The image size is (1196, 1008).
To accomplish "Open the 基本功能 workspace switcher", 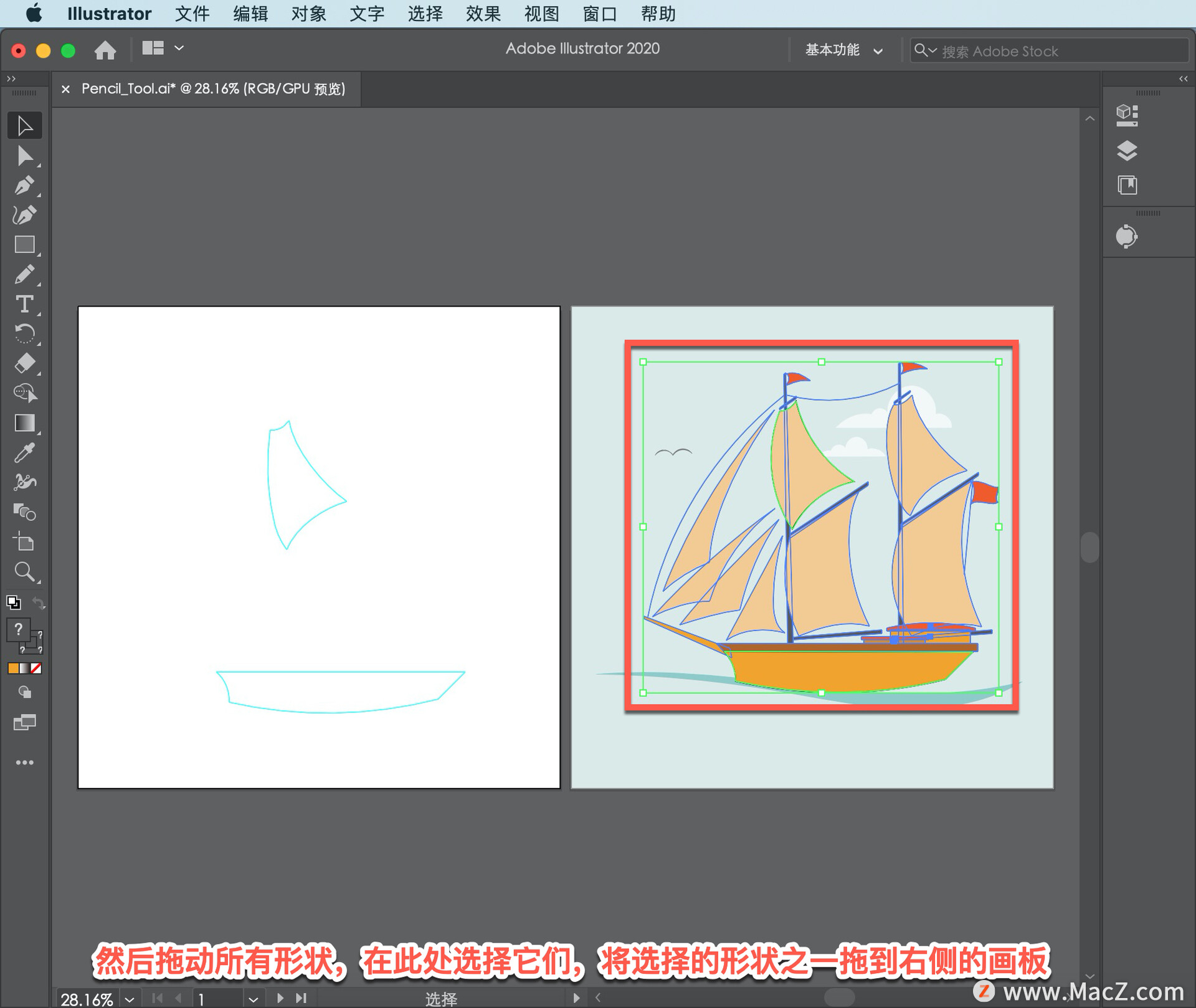I will 844,50.
